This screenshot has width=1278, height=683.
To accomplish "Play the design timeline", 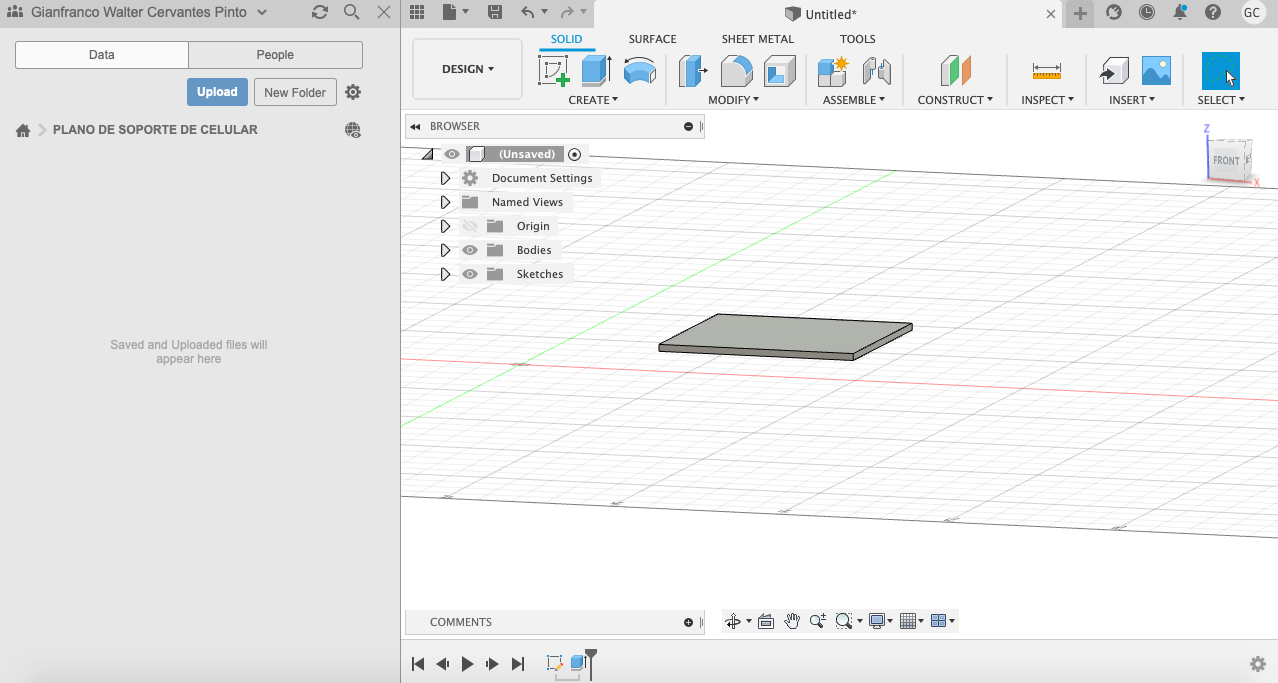I will [x=468, y=664].
